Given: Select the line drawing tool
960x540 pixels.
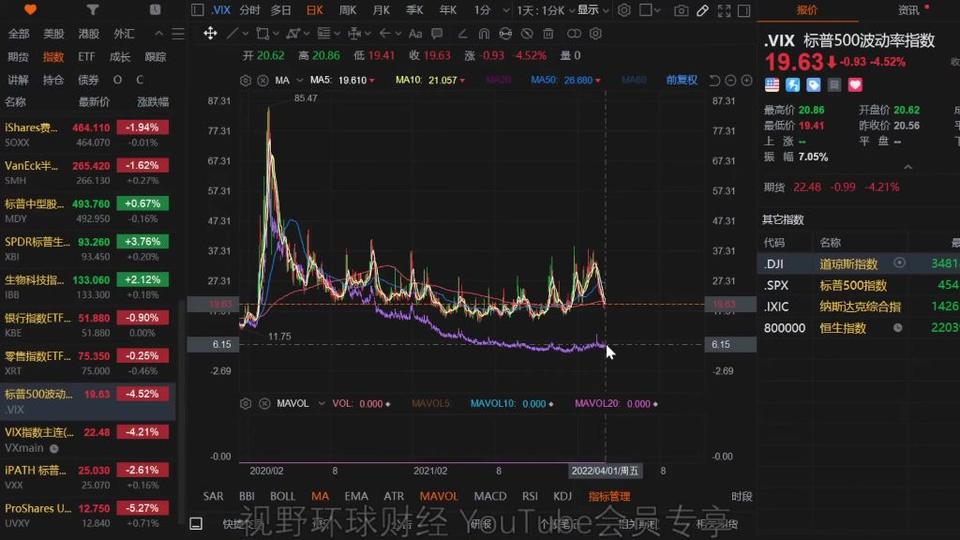Looking at the screenshot, I should click(x=232, y=33).
